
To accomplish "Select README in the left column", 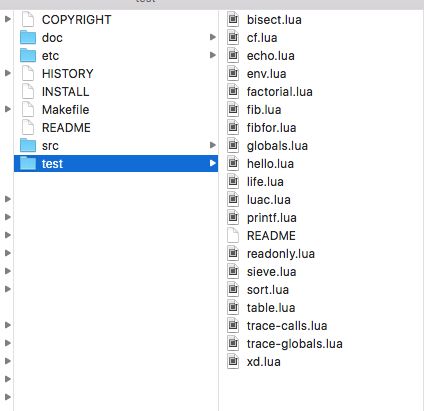I will point(66,128).
